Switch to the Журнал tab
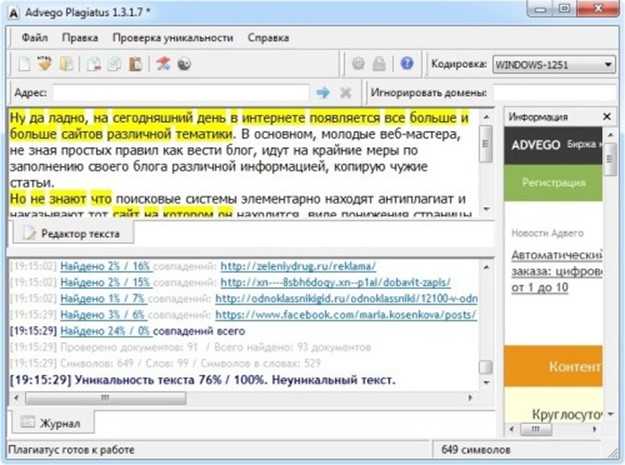Viewport: 625px width, 465px height. click(52, 423)
